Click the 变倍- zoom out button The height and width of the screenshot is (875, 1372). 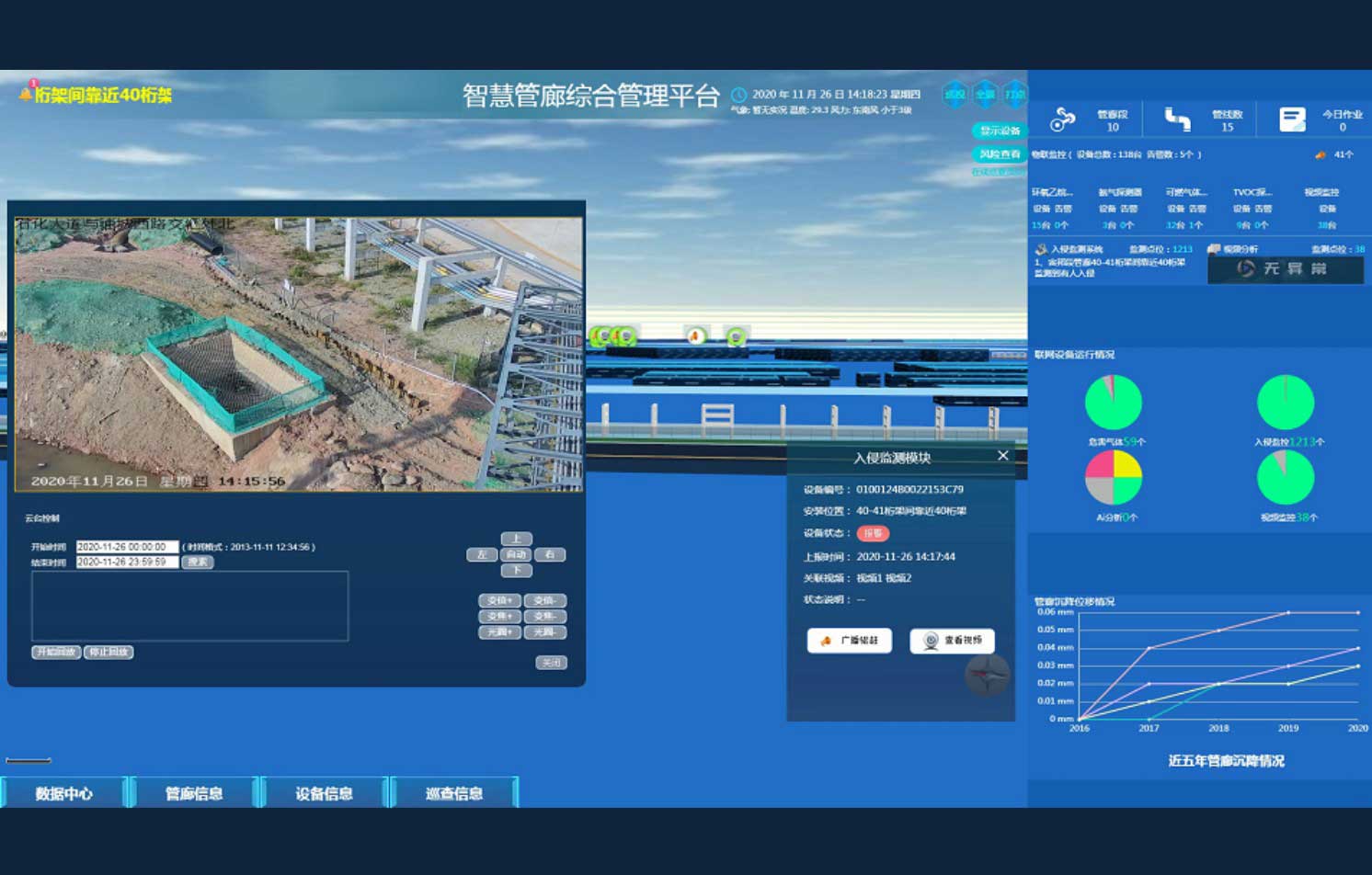pyautogui.click(x=545, y=600)
